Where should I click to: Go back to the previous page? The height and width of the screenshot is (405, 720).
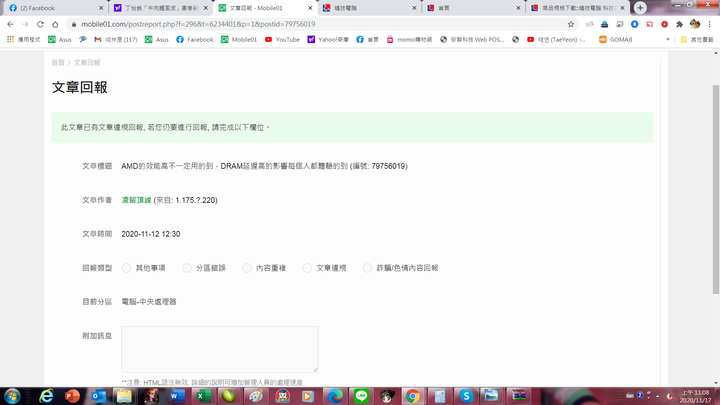pyautogui.click(x=10, y=24)
